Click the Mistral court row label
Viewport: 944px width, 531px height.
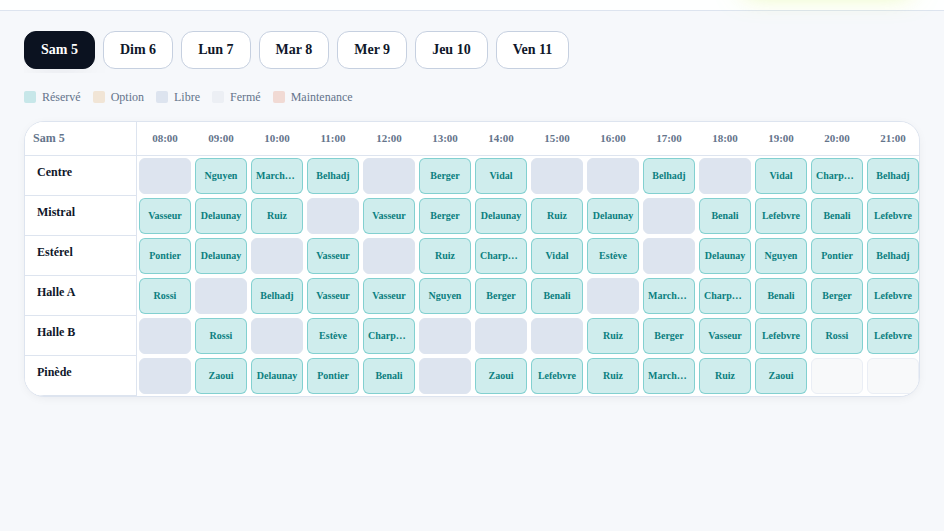(56, 212)
